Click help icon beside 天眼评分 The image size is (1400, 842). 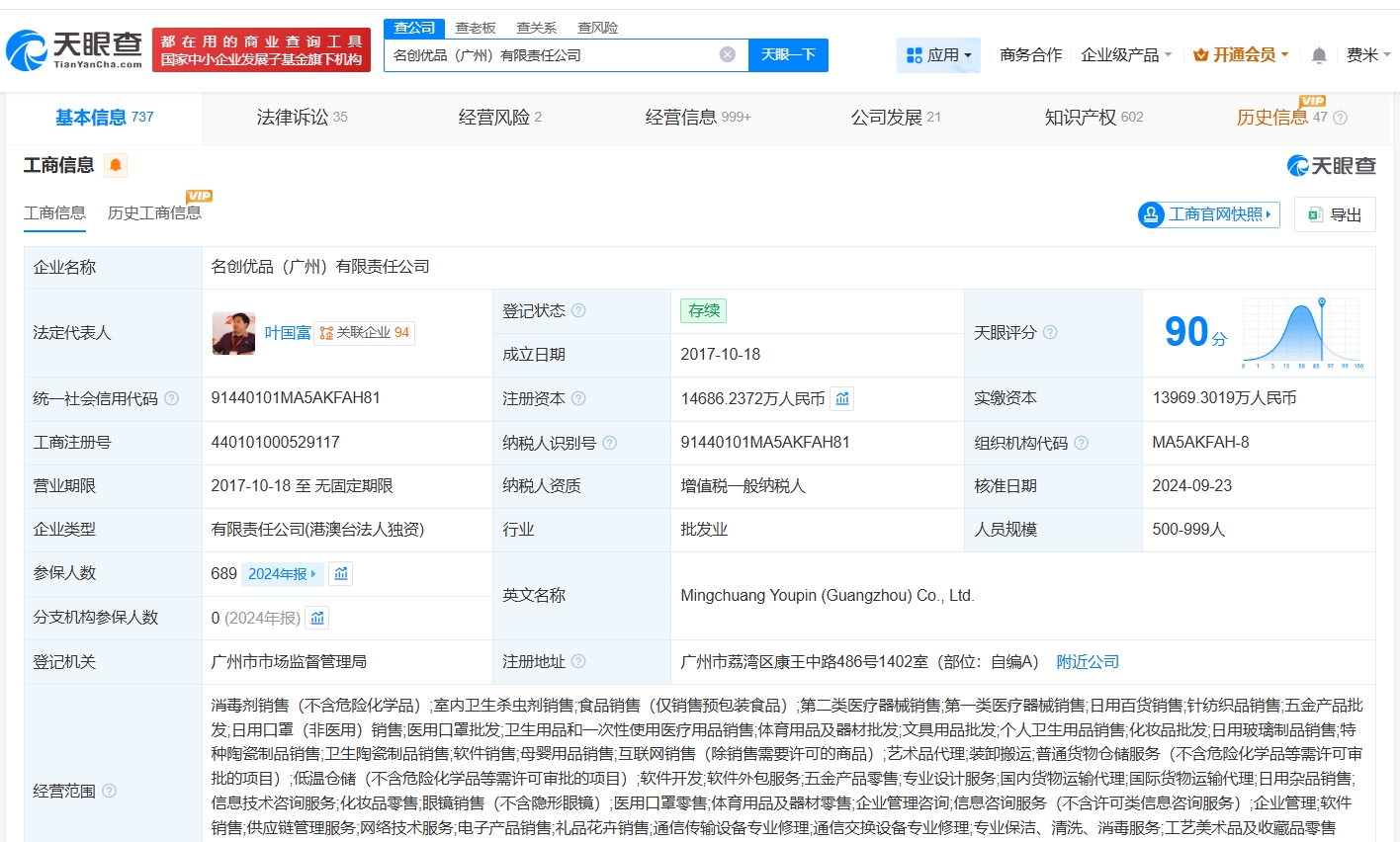(x=1050, y=333)
